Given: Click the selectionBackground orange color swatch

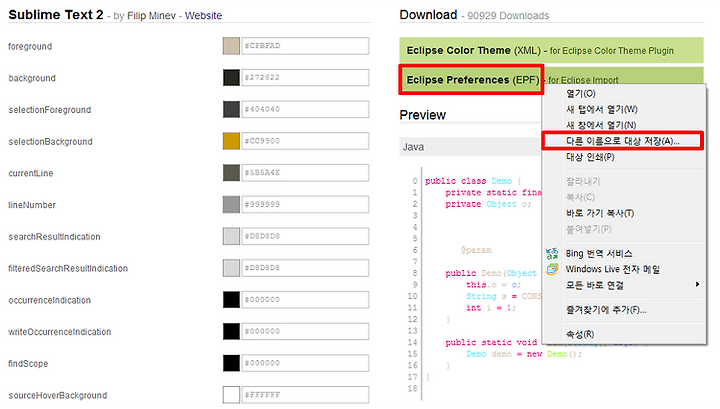Looking at the screenshot, I should click(231, 141).
